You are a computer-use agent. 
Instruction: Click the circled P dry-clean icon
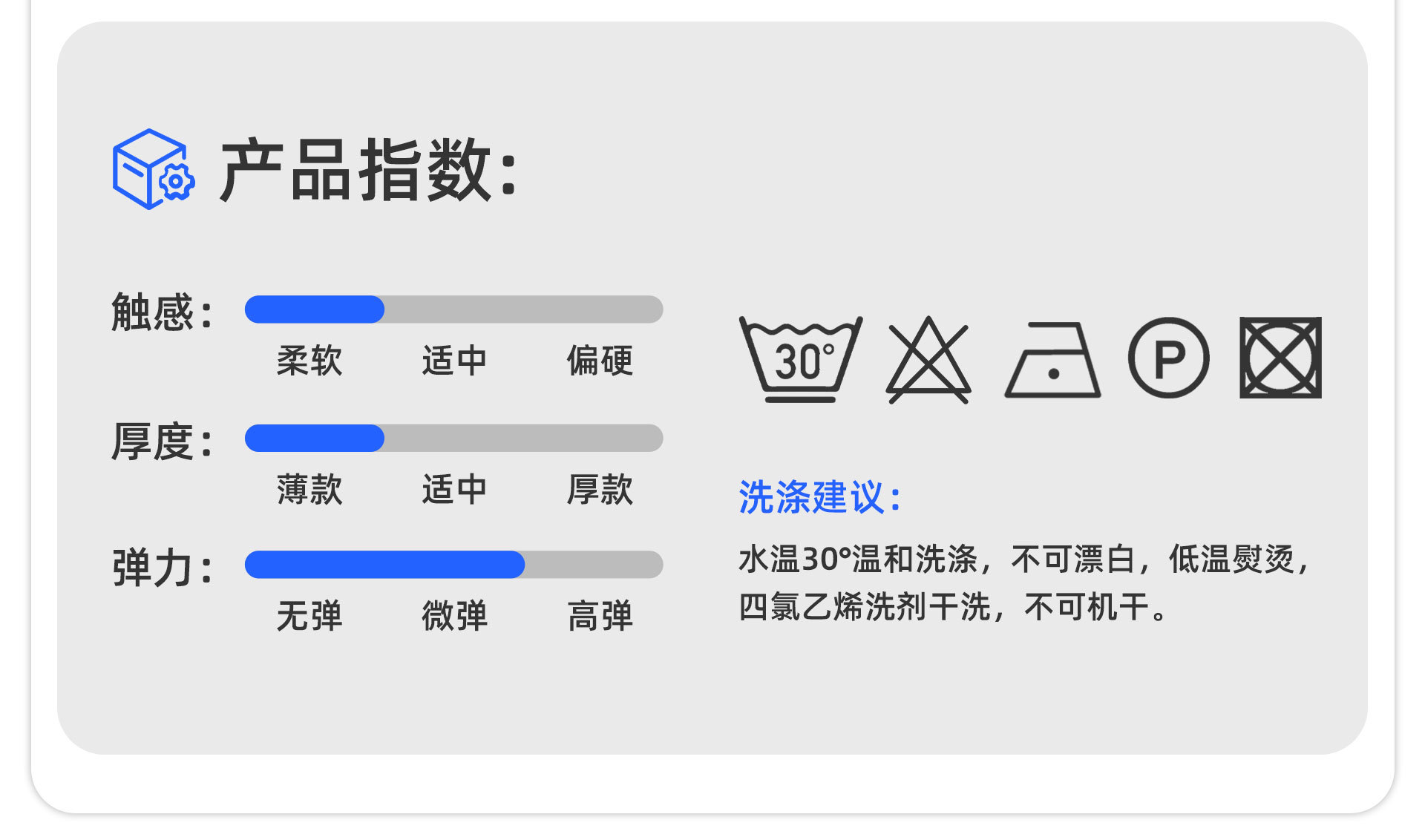(1168, 358)
